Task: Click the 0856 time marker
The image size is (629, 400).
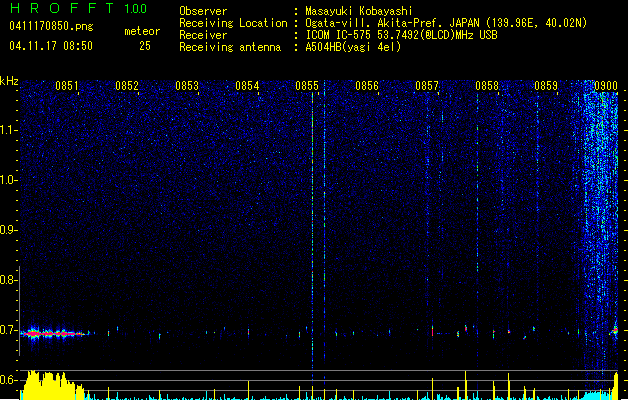Action: [367, 86]
